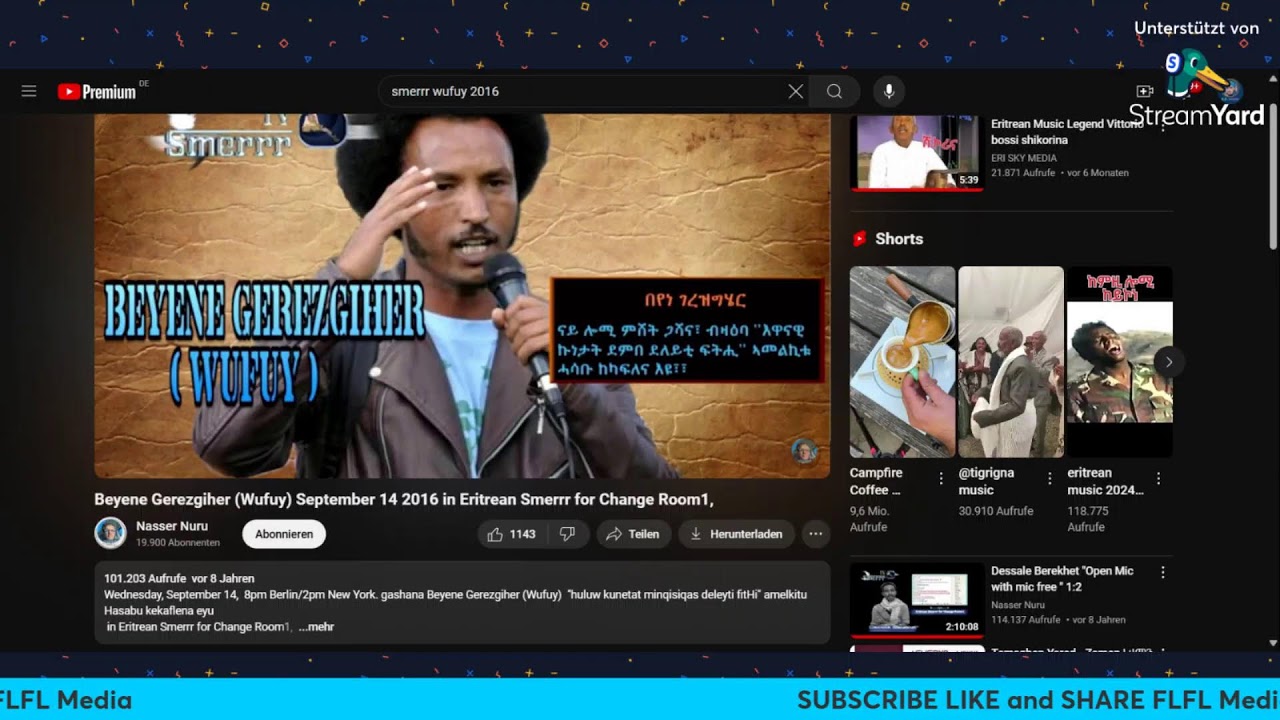Click the channel watermark in player corner
The image size is (1280, 720).
(805, 451)
